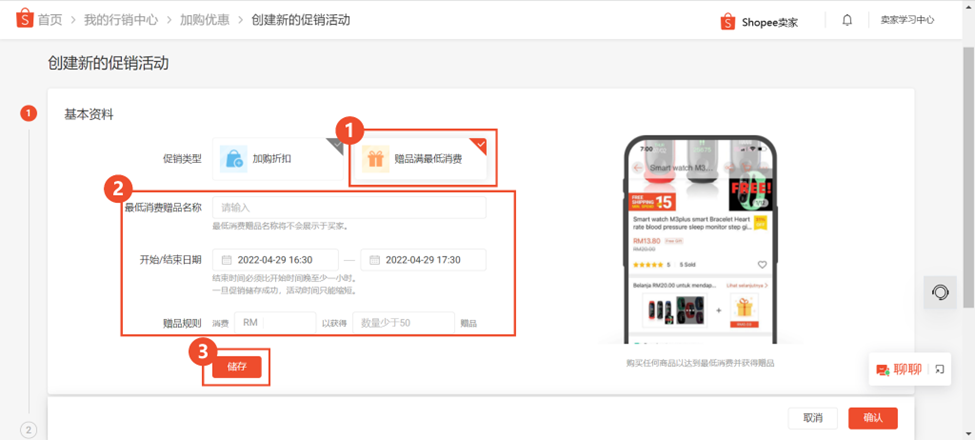Click the start date calendar icon

tap(227, 260)
